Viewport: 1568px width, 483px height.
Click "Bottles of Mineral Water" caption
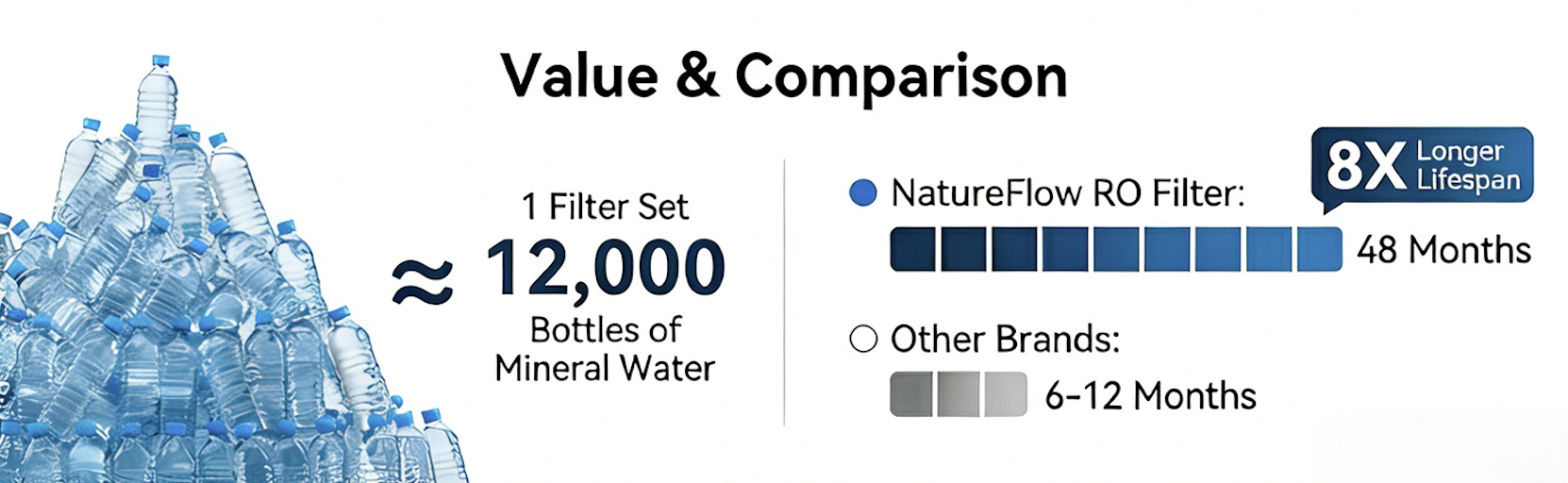click(605, 349)
